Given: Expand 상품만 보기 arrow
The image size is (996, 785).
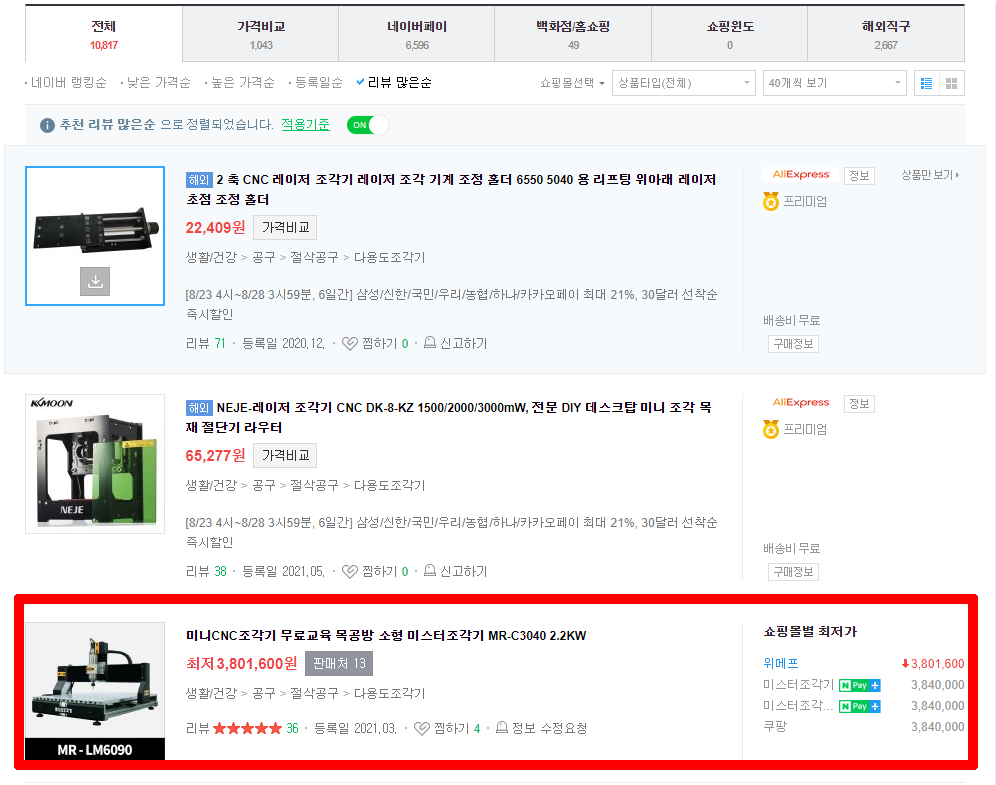Looking at the screenshot, I should (930, 175).
